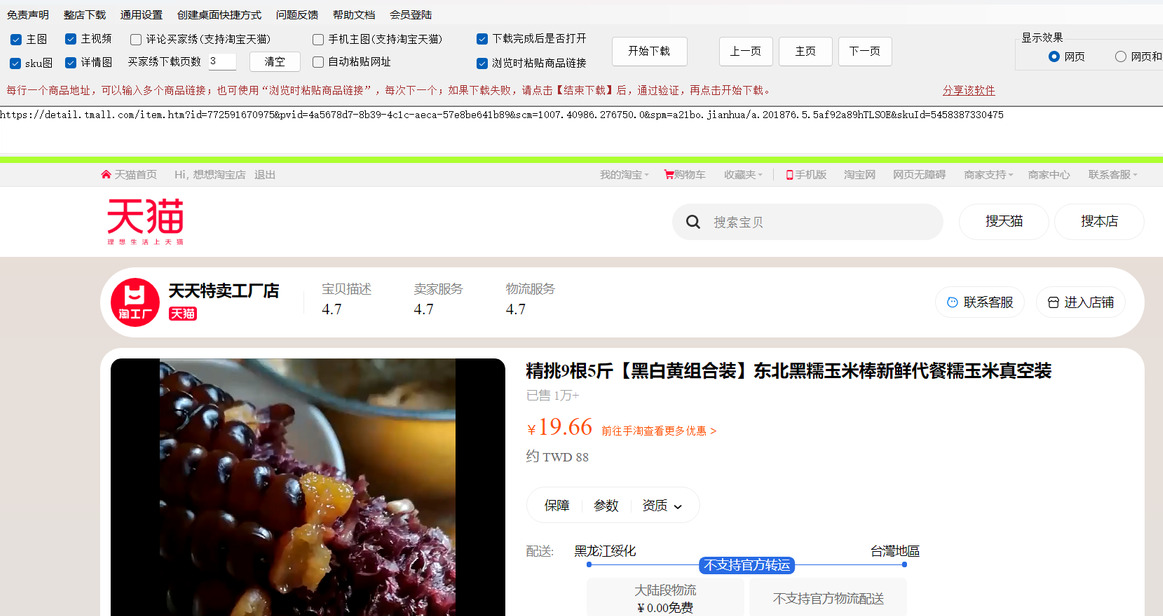Expand the 资质 dropdown chevron

[x=677, y=506]
